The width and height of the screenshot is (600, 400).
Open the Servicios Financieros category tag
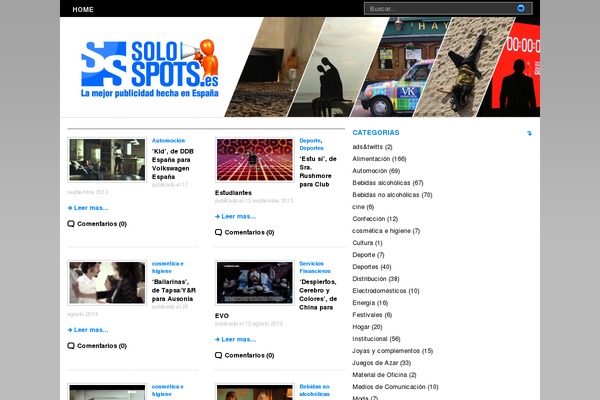(315, 267)
